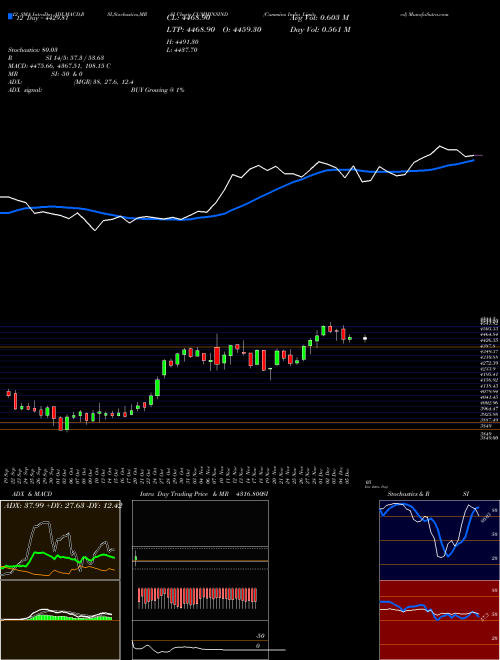Click the 'Intra Day Trading Price & MR' title
Viewport: 500px width, 660px height.
coord(185,494)
